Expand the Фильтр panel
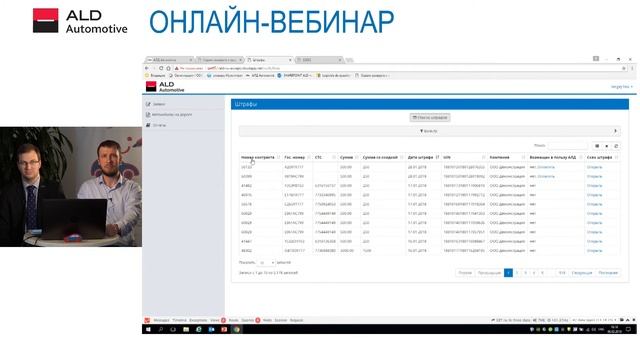This screenshot has height=360, width=640. [429, 131]
